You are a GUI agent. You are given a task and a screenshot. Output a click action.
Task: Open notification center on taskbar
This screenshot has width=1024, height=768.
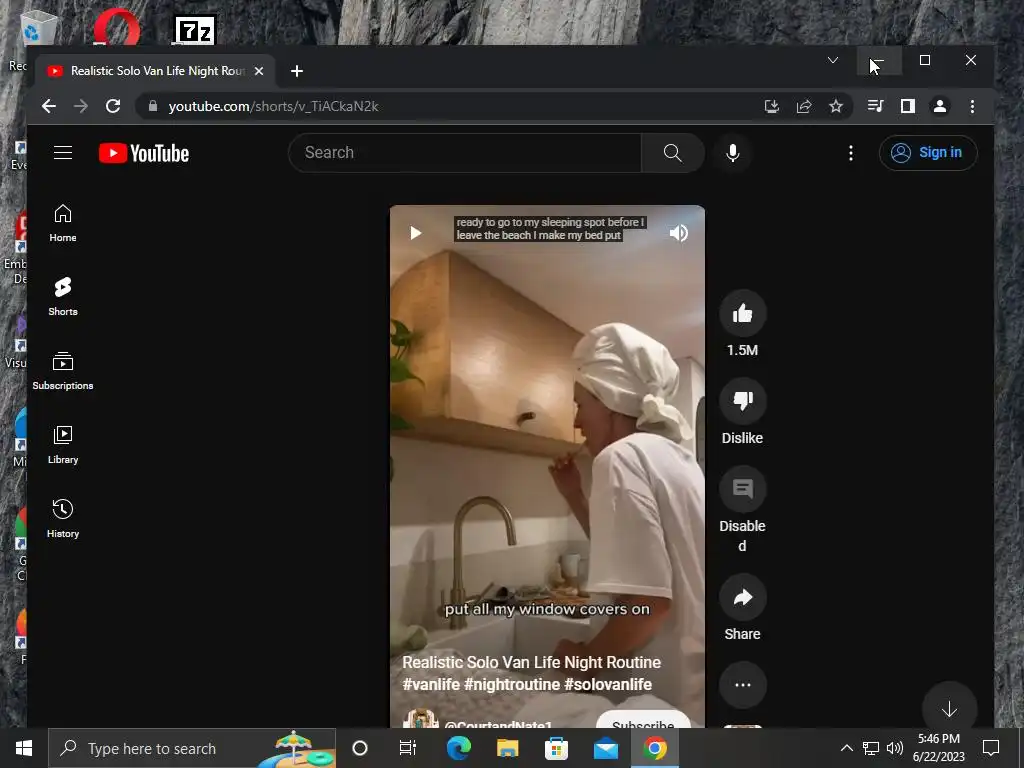(x=991, y=748)
